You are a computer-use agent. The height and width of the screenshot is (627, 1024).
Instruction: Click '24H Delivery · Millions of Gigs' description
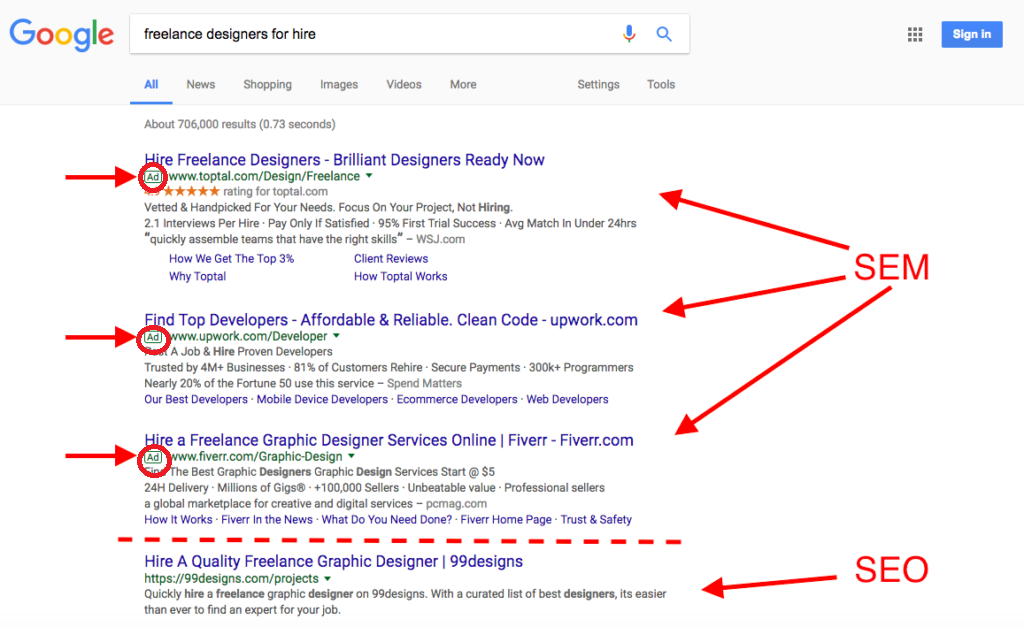click(x=374, y=487)
